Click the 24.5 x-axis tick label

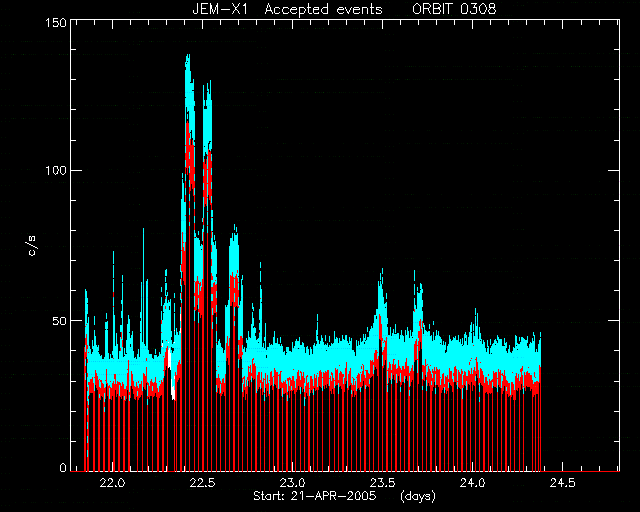562,483
